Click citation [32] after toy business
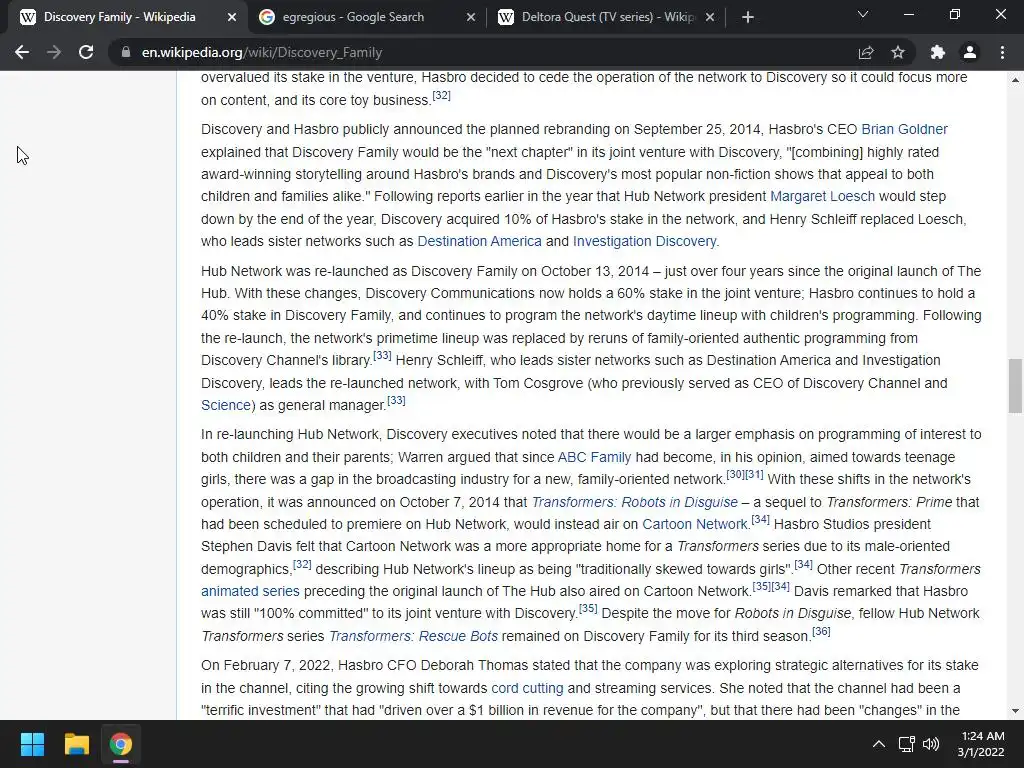1024x768 pixels. pyautogui.click(x=441, y=95)
